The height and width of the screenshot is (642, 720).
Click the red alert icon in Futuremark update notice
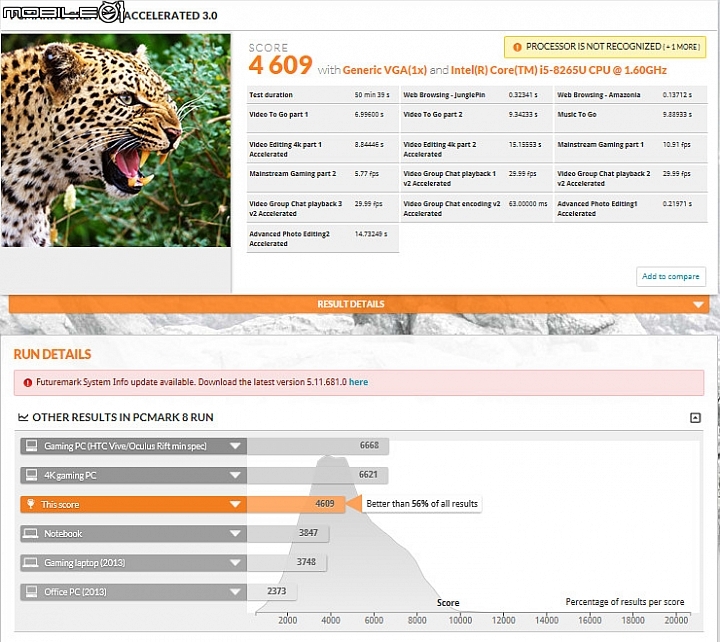click(x=28, y=382)
